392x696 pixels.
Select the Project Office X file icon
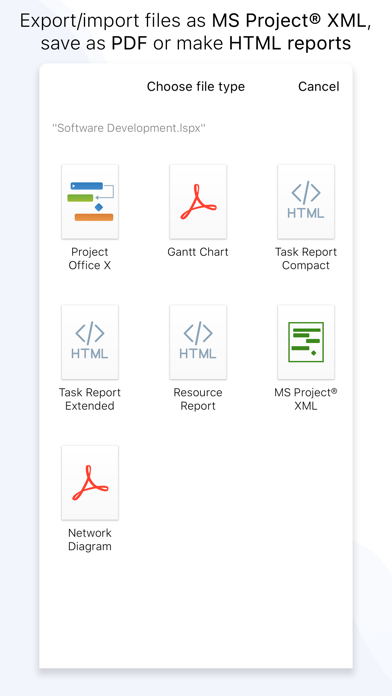pos(90,202)
